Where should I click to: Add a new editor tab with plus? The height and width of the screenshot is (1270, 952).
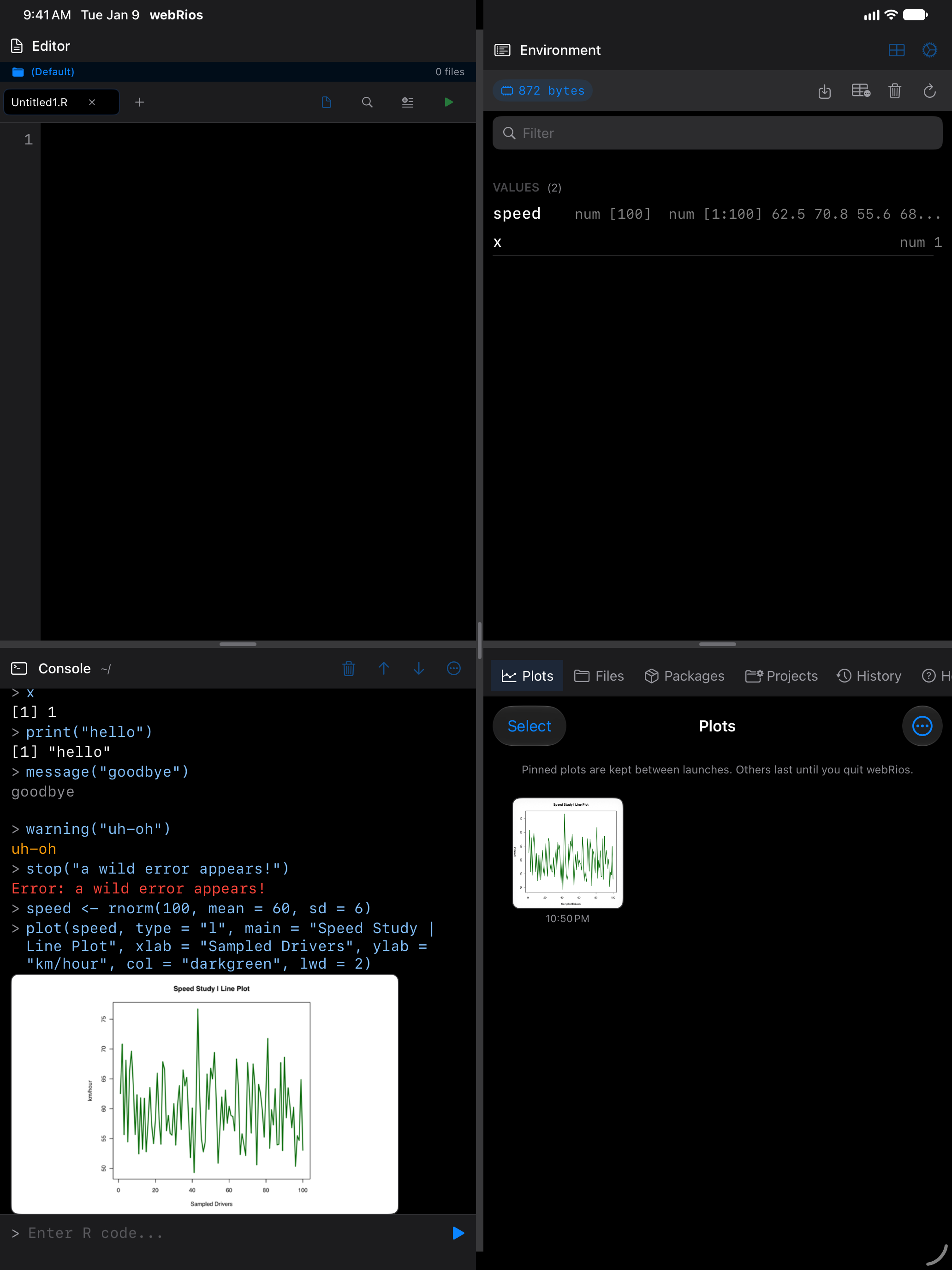click(x=139, y=102)
